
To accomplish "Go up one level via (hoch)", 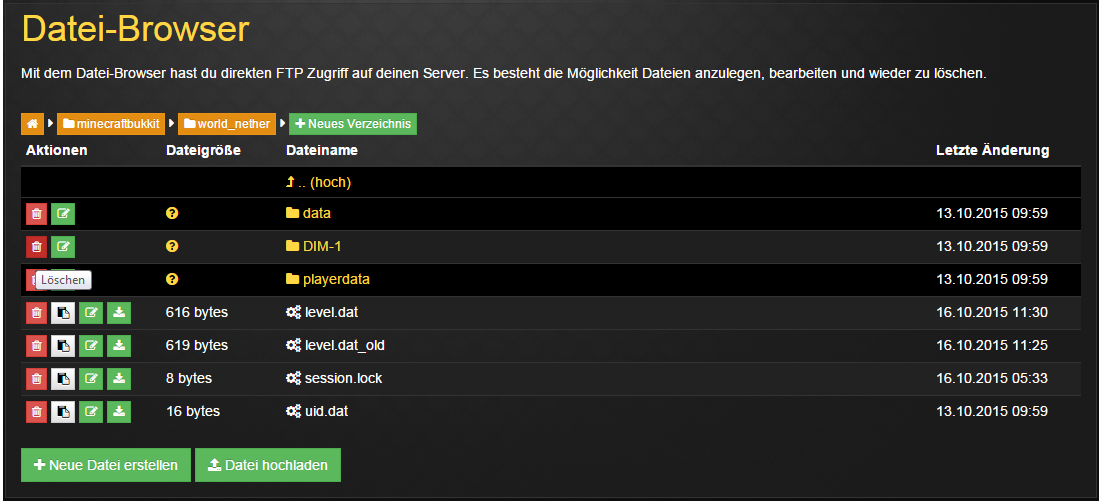I will pos(318,182).
